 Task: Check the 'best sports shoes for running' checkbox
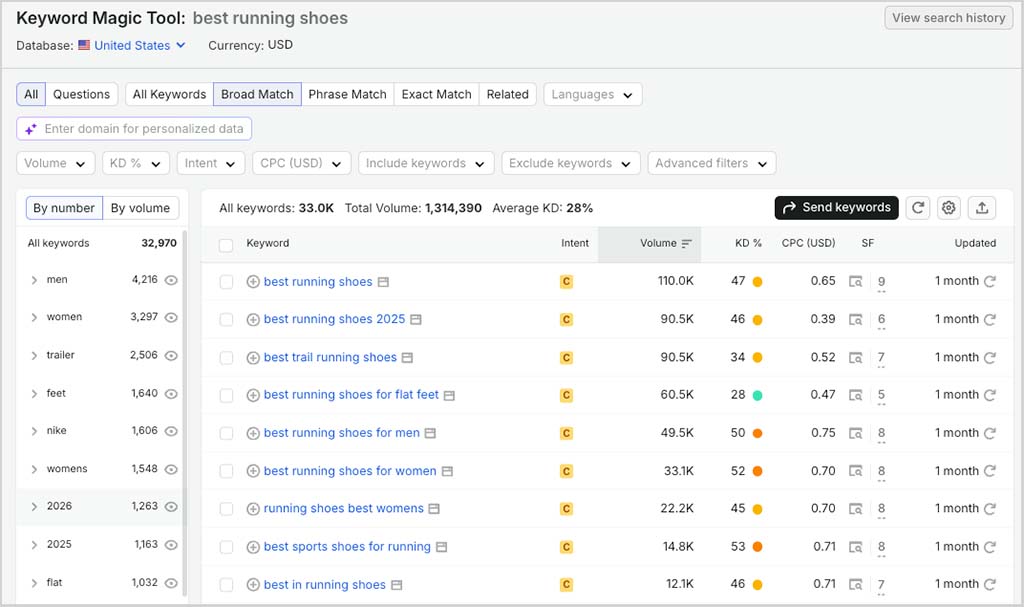coord(226,547)
